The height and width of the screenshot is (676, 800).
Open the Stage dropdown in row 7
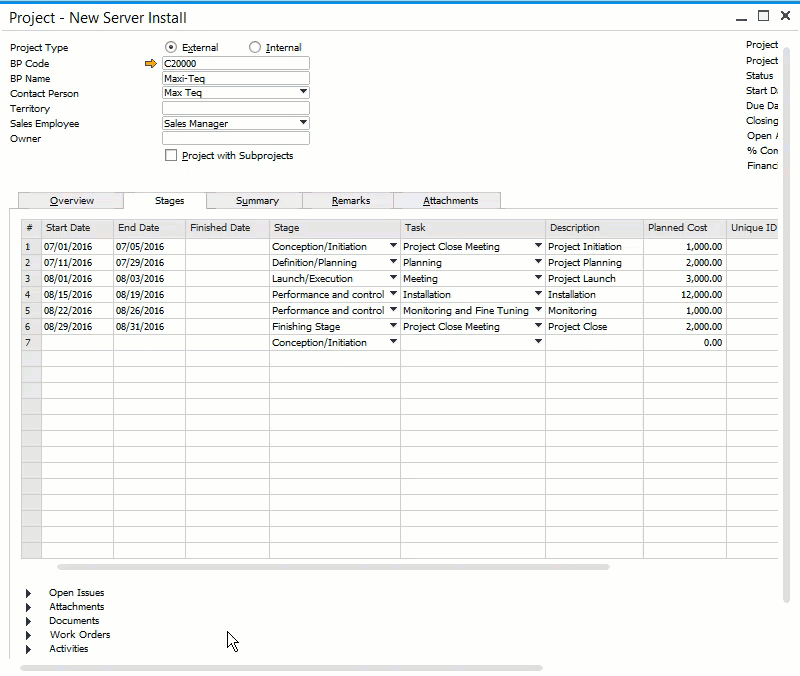[393, 342]
